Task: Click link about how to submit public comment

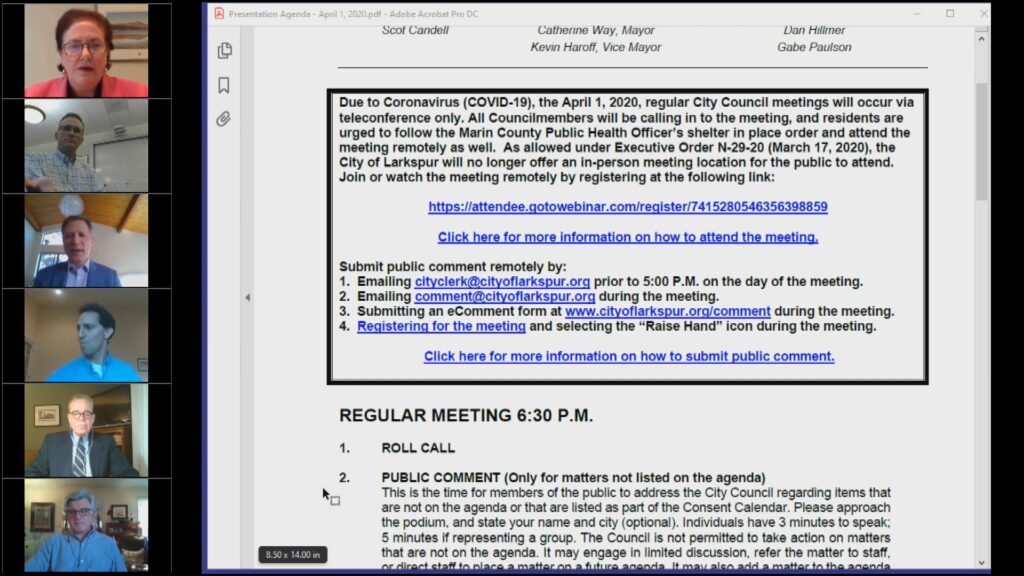Action: point(629,357)
